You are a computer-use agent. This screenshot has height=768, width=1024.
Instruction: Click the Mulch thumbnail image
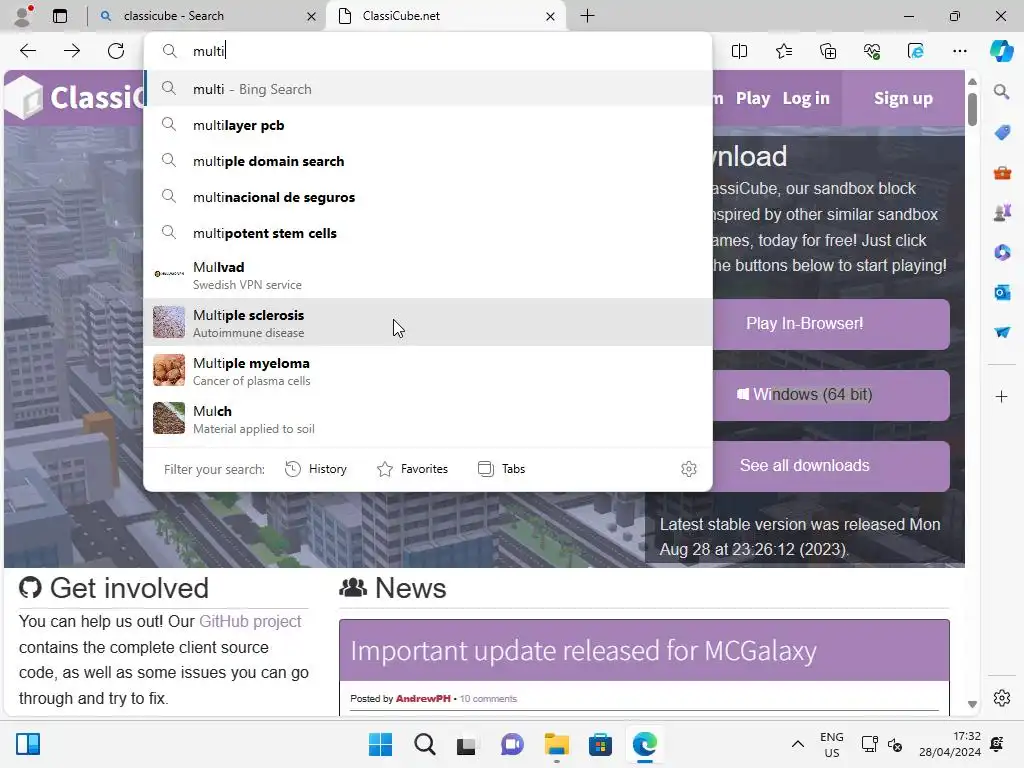click(x=168, y=418)
